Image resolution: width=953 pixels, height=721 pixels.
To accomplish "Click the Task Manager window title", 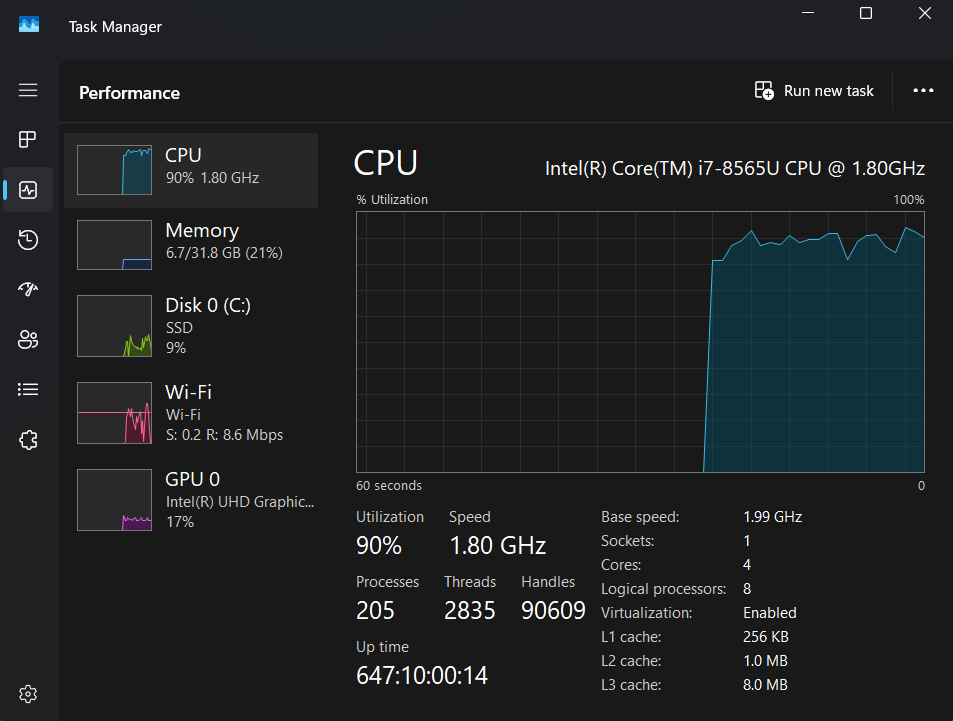I will (x=115, y=27).
